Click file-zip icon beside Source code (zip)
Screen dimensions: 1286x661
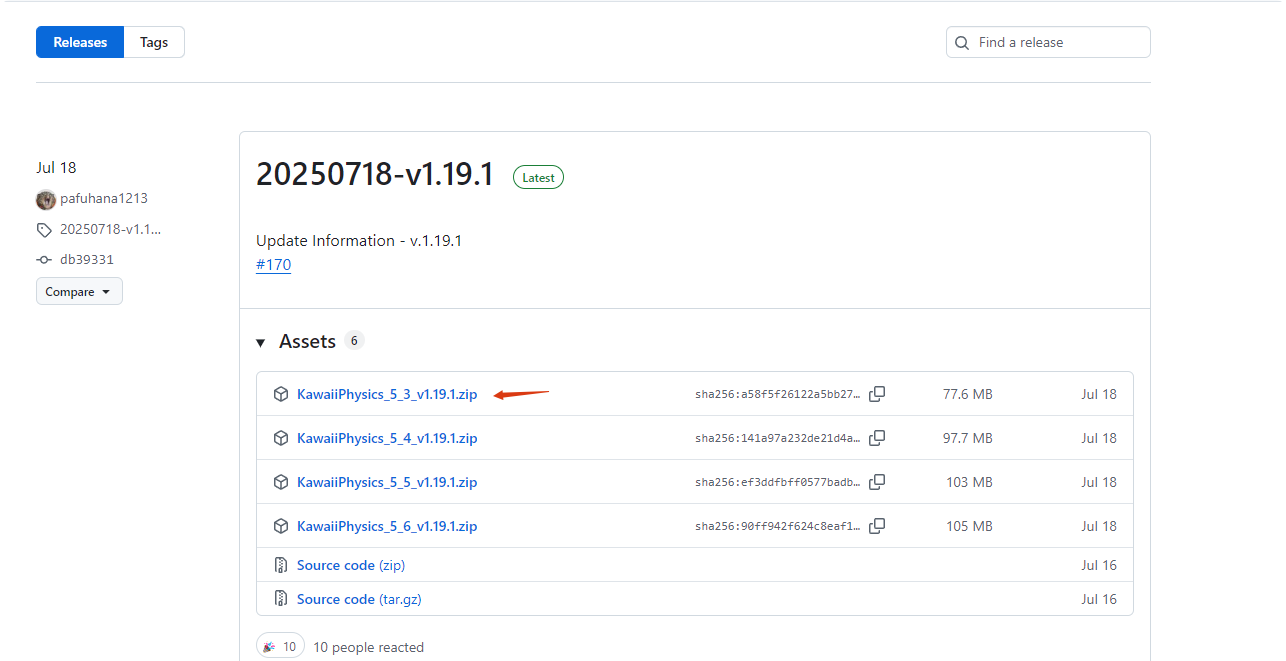pos(281,565)
